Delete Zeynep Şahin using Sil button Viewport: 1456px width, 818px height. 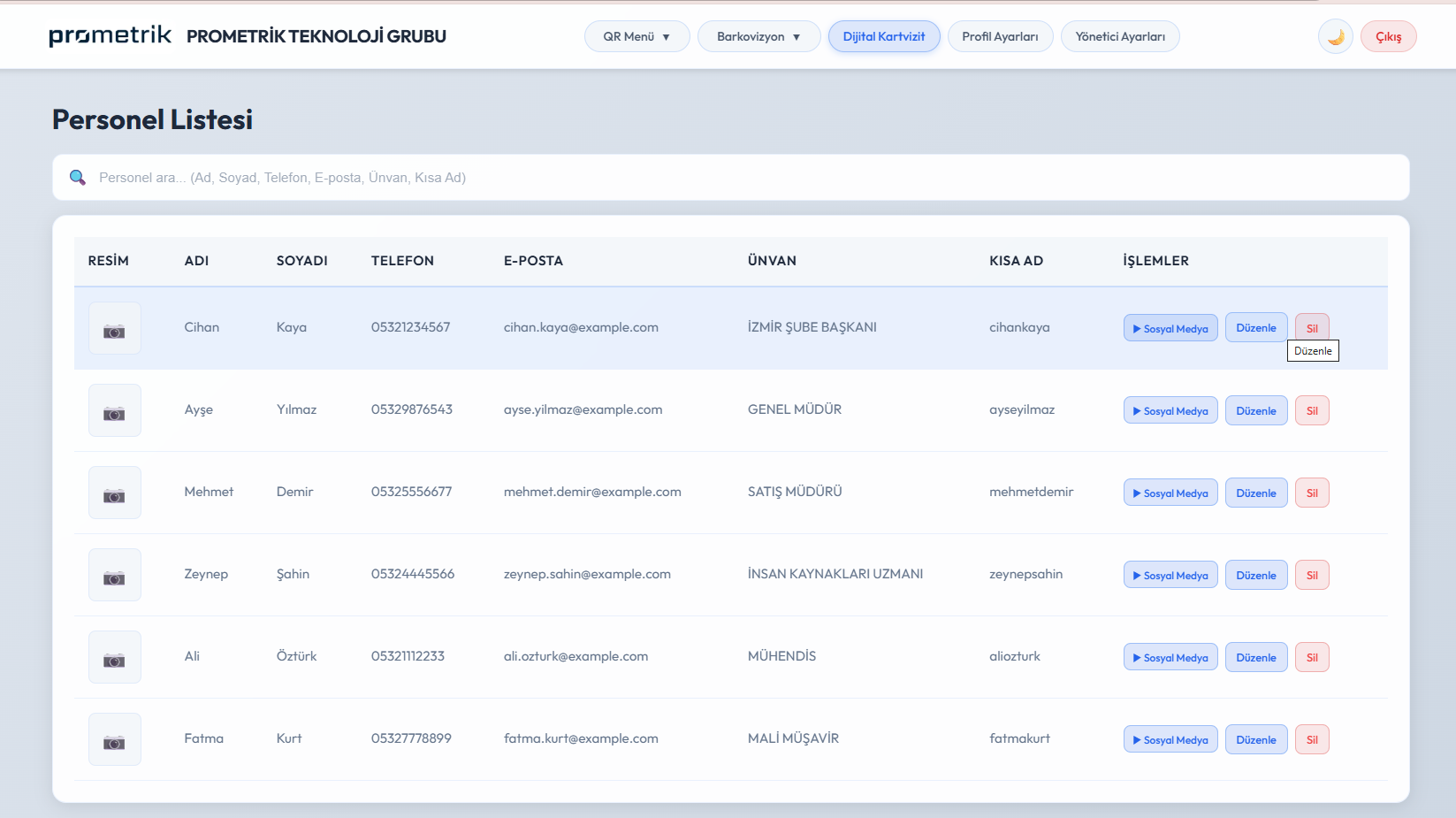[1312, 575]
